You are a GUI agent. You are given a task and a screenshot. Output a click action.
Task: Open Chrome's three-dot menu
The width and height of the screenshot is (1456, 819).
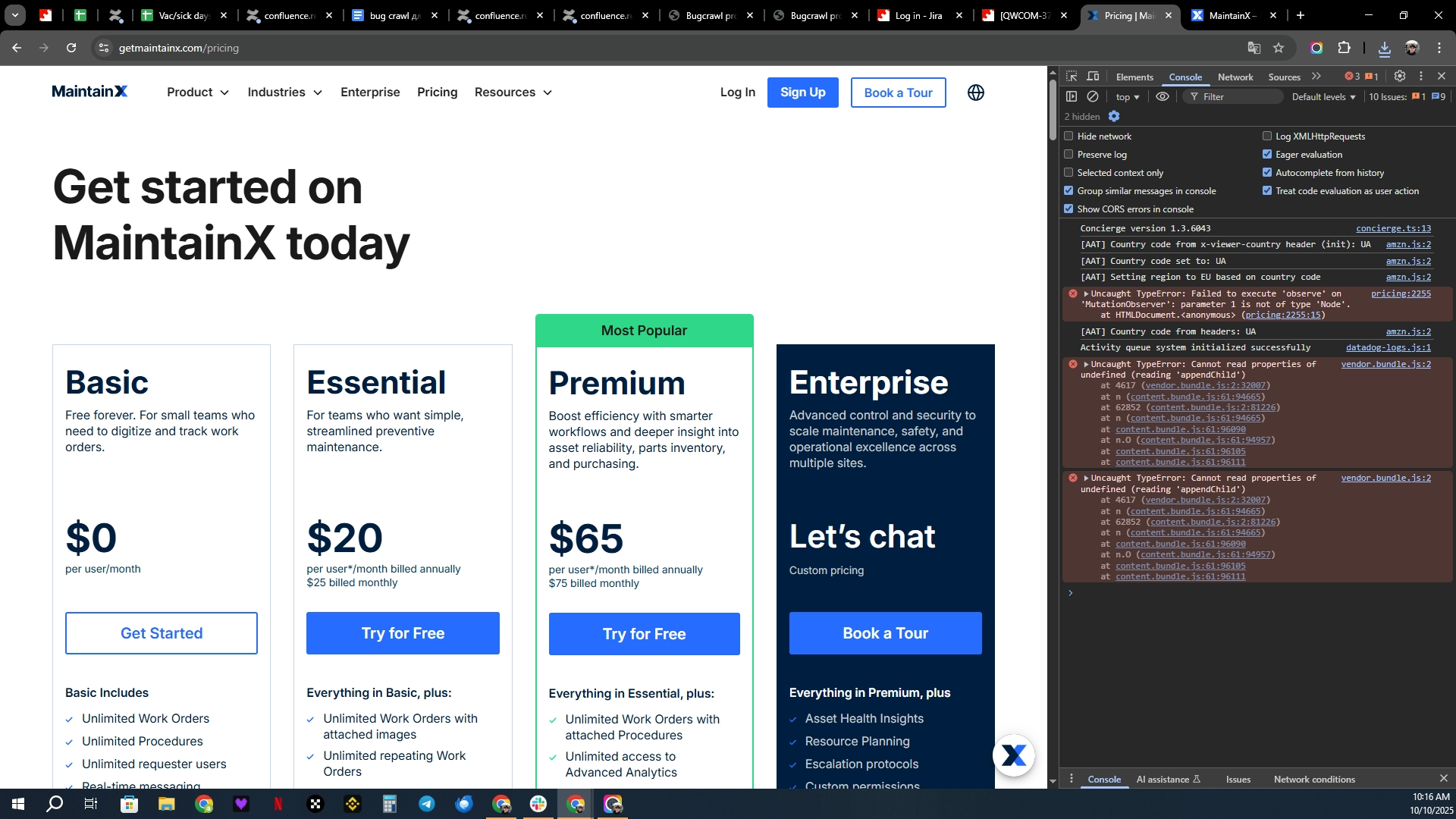point(1439,48)
